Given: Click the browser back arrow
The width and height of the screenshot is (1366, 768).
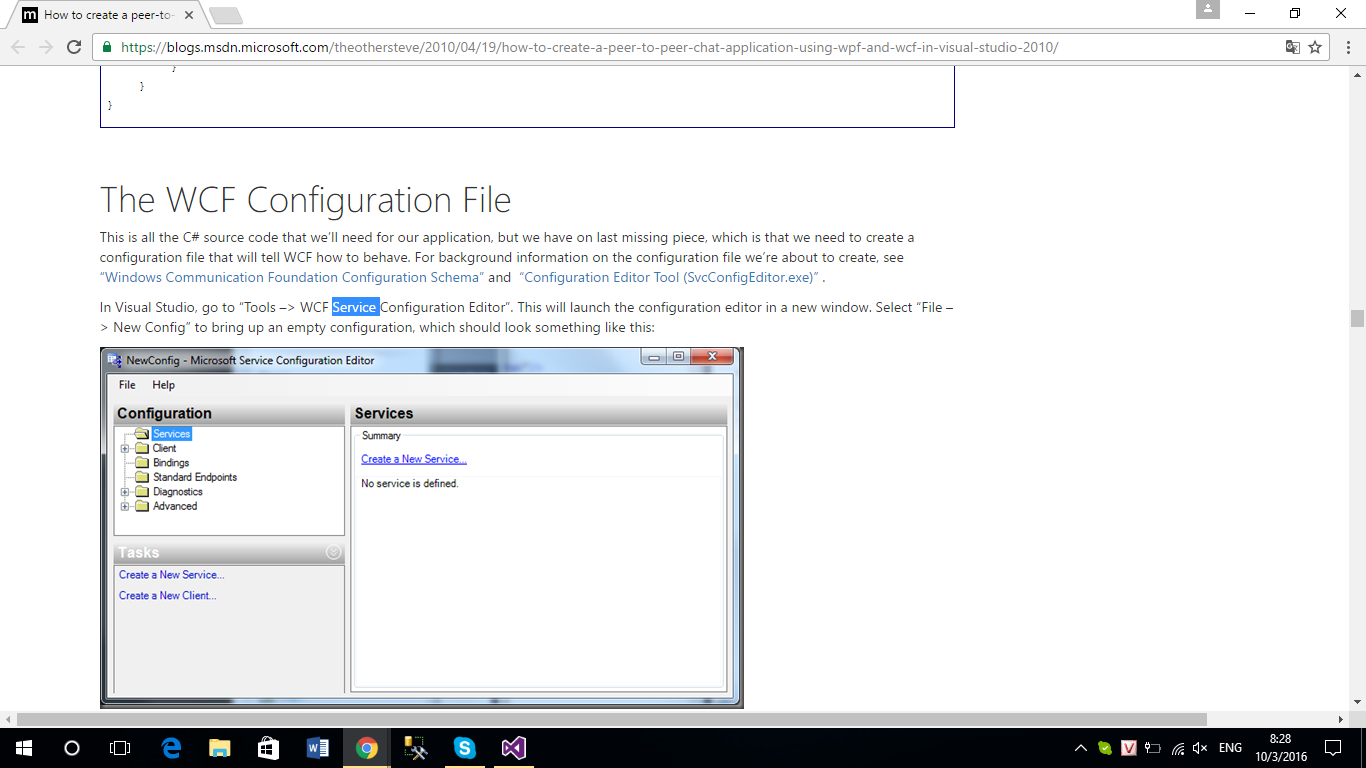Looking at the screenshot, I should [19, 47].
